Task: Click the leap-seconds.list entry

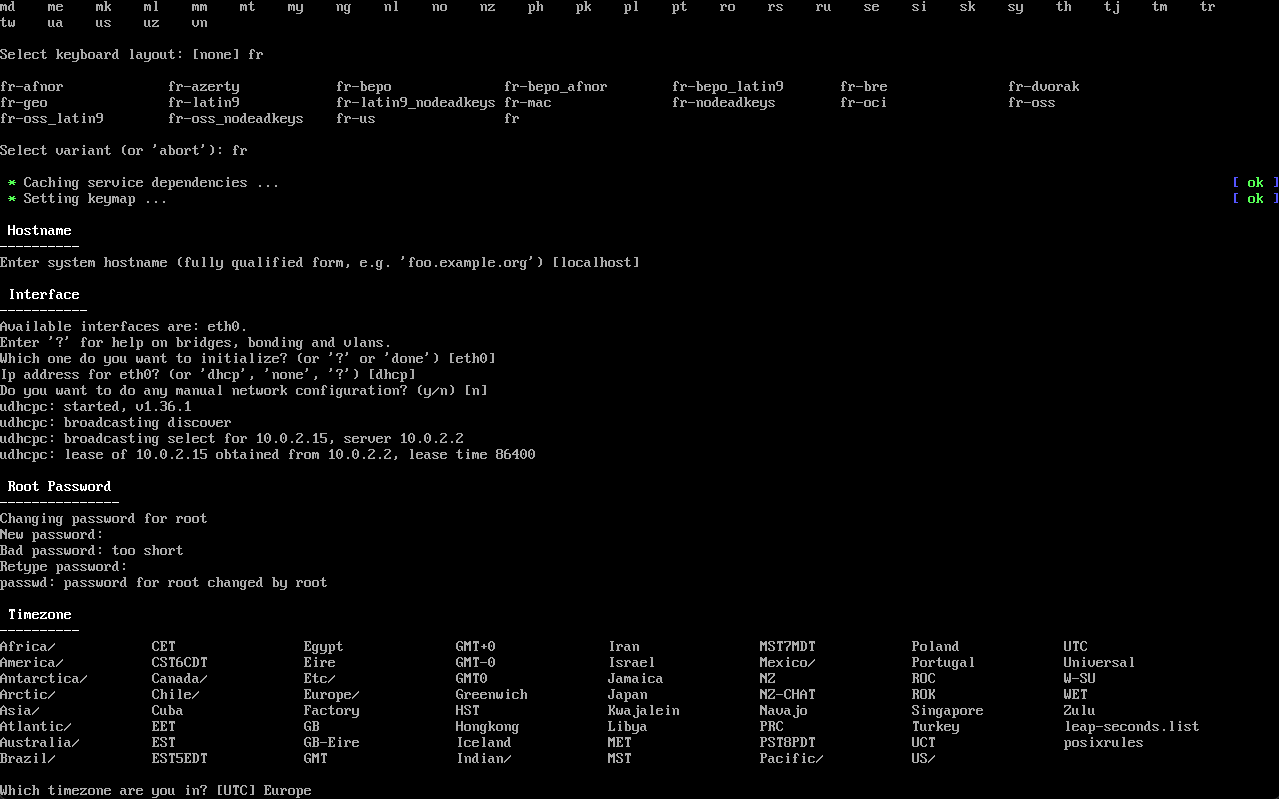Action: pyautogui.click(x=1131, y=726)
